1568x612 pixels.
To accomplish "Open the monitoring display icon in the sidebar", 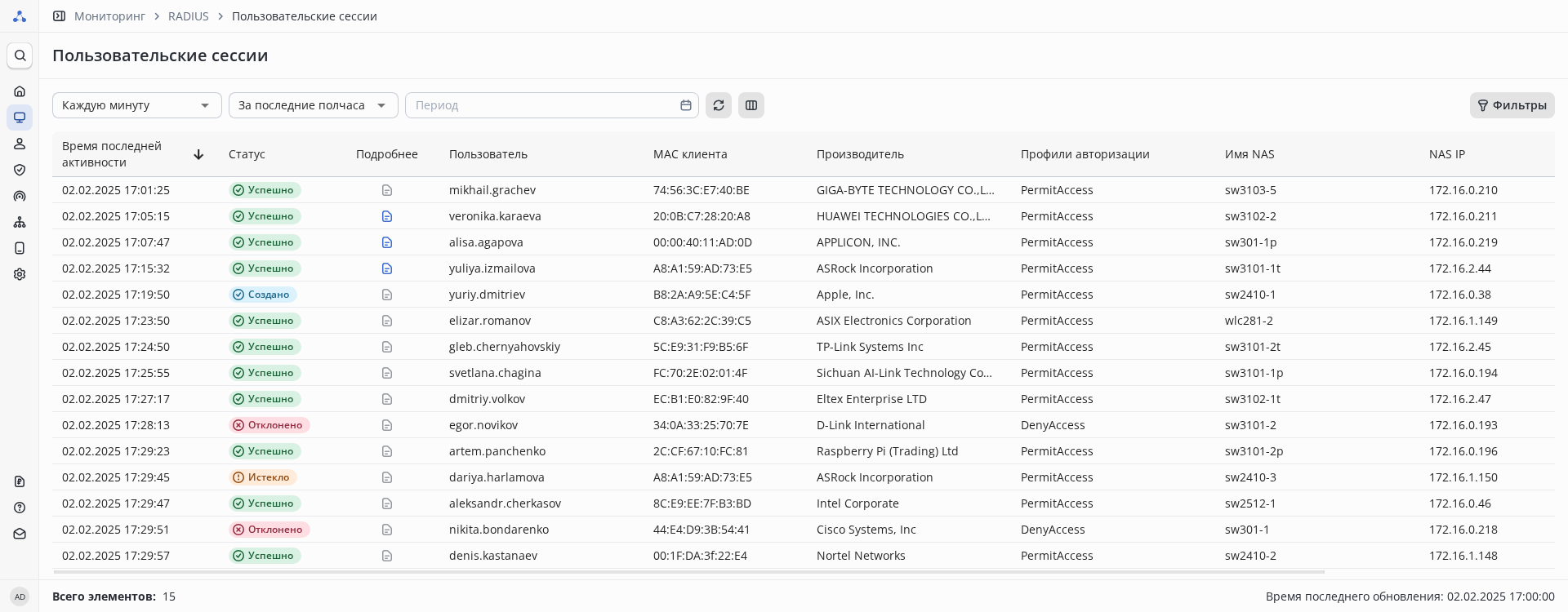I will (20, 118).
